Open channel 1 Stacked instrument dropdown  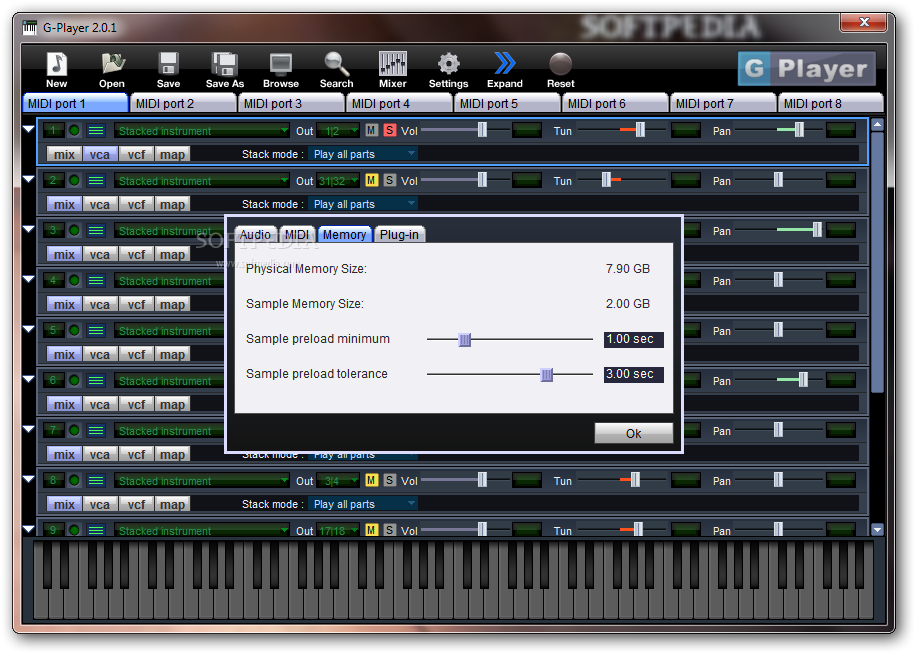pos(202,131)
